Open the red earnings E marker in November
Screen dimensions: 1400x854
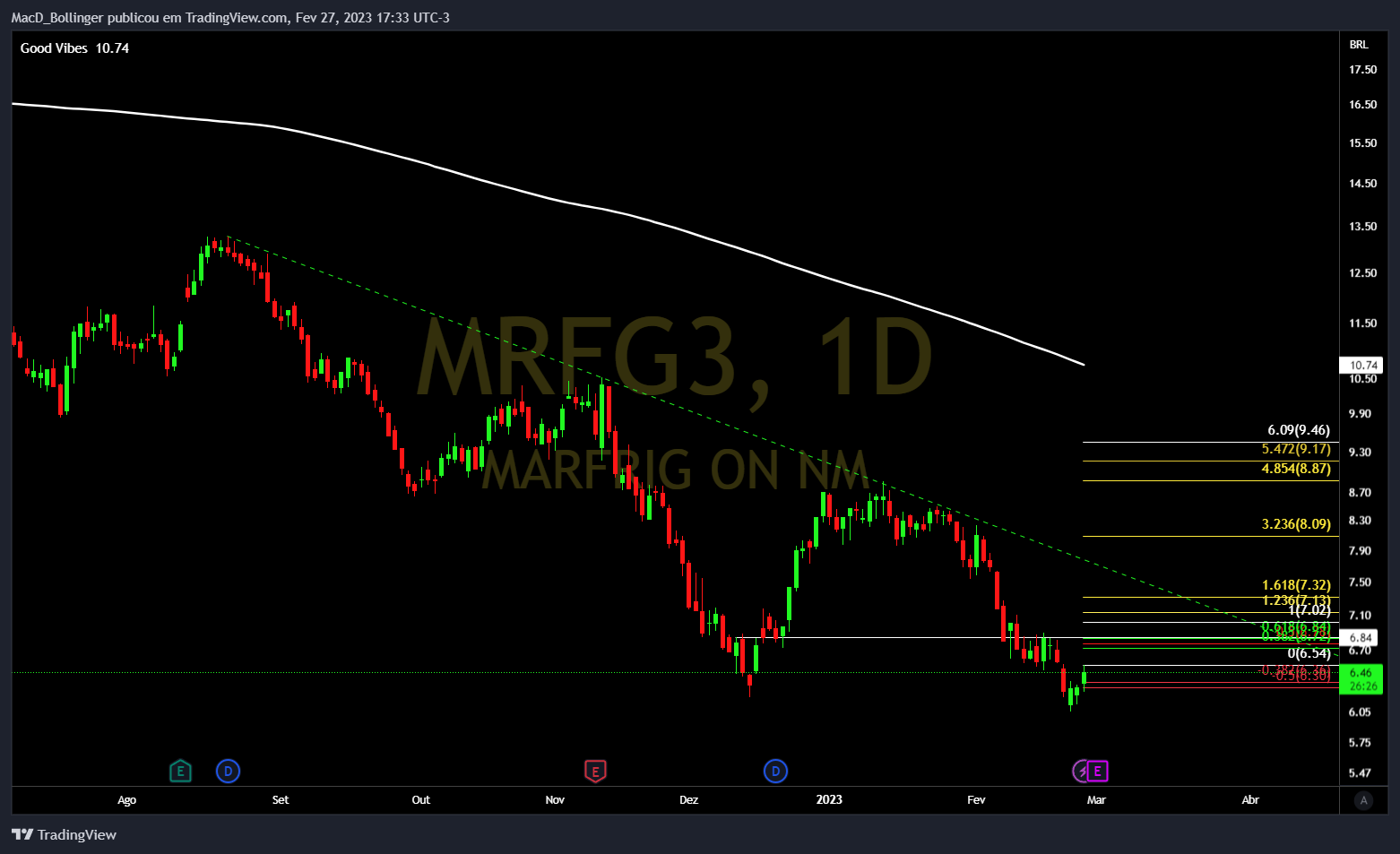coord(595,771)
